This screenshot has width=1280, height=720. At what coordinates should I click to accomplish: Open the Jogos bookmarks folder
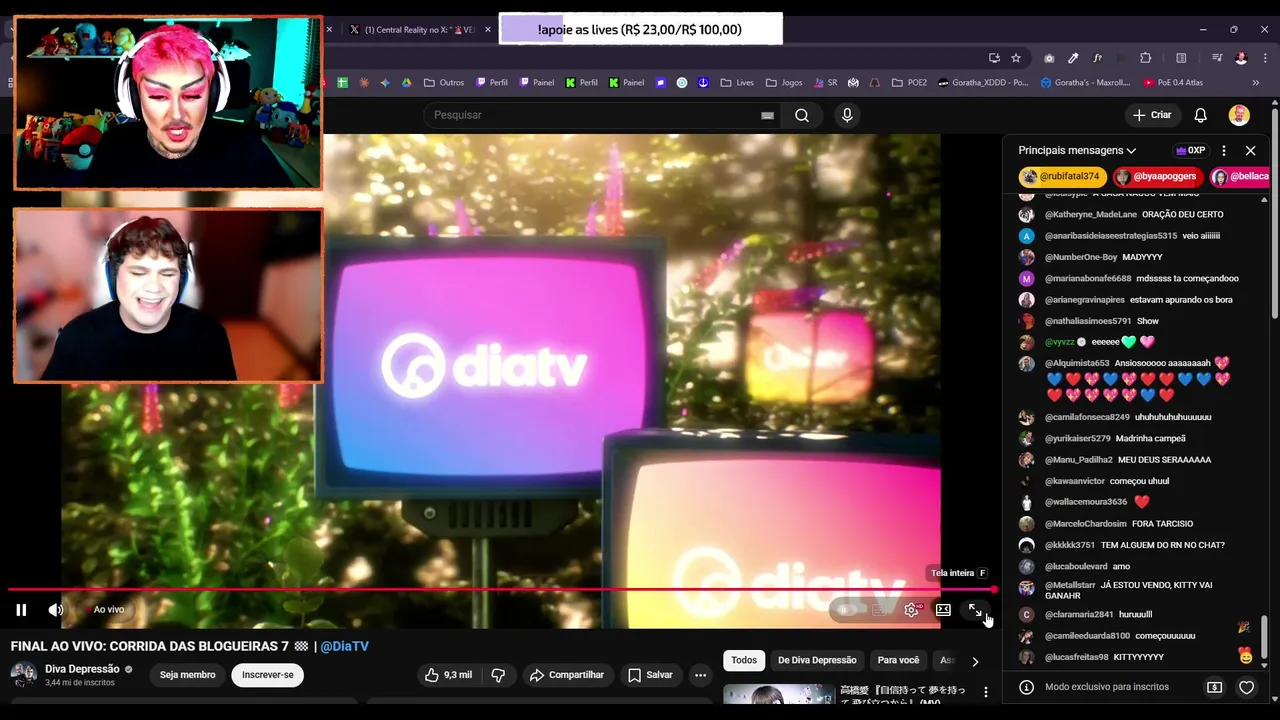(784, 83)
